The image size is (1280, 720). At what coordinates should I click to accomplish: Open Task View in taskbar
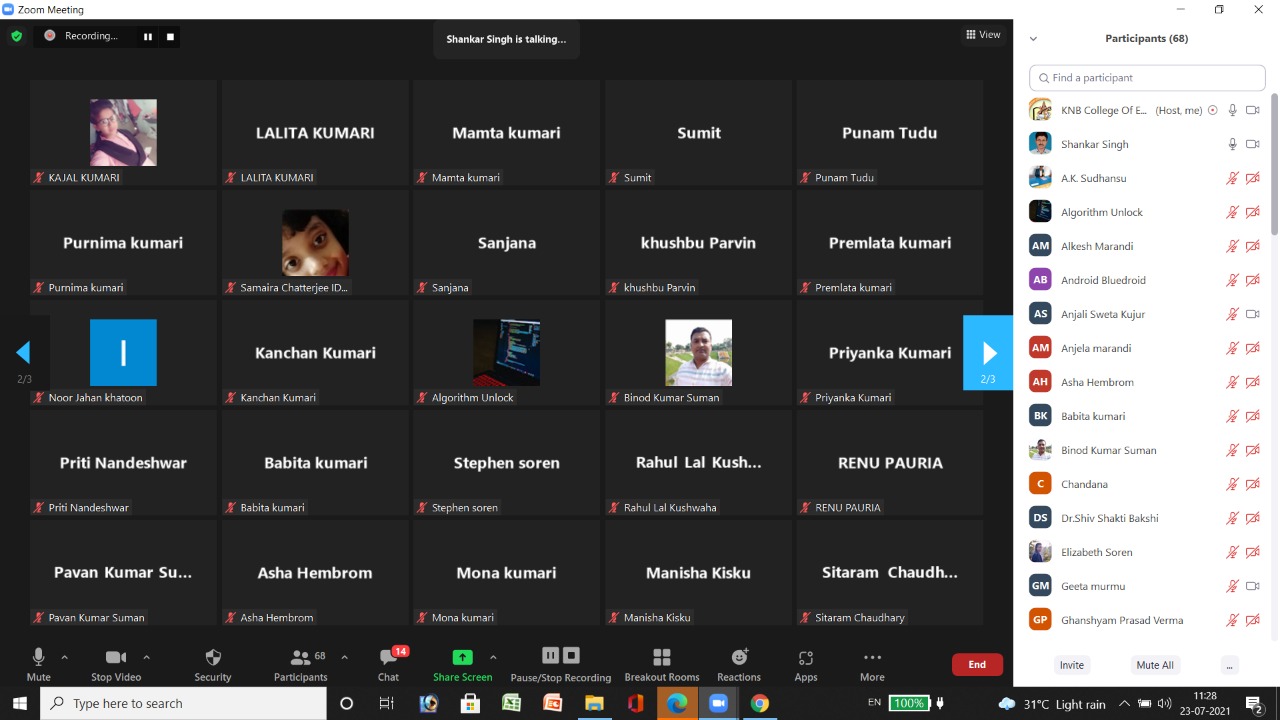pyautogui.click(x=387, y=703)
